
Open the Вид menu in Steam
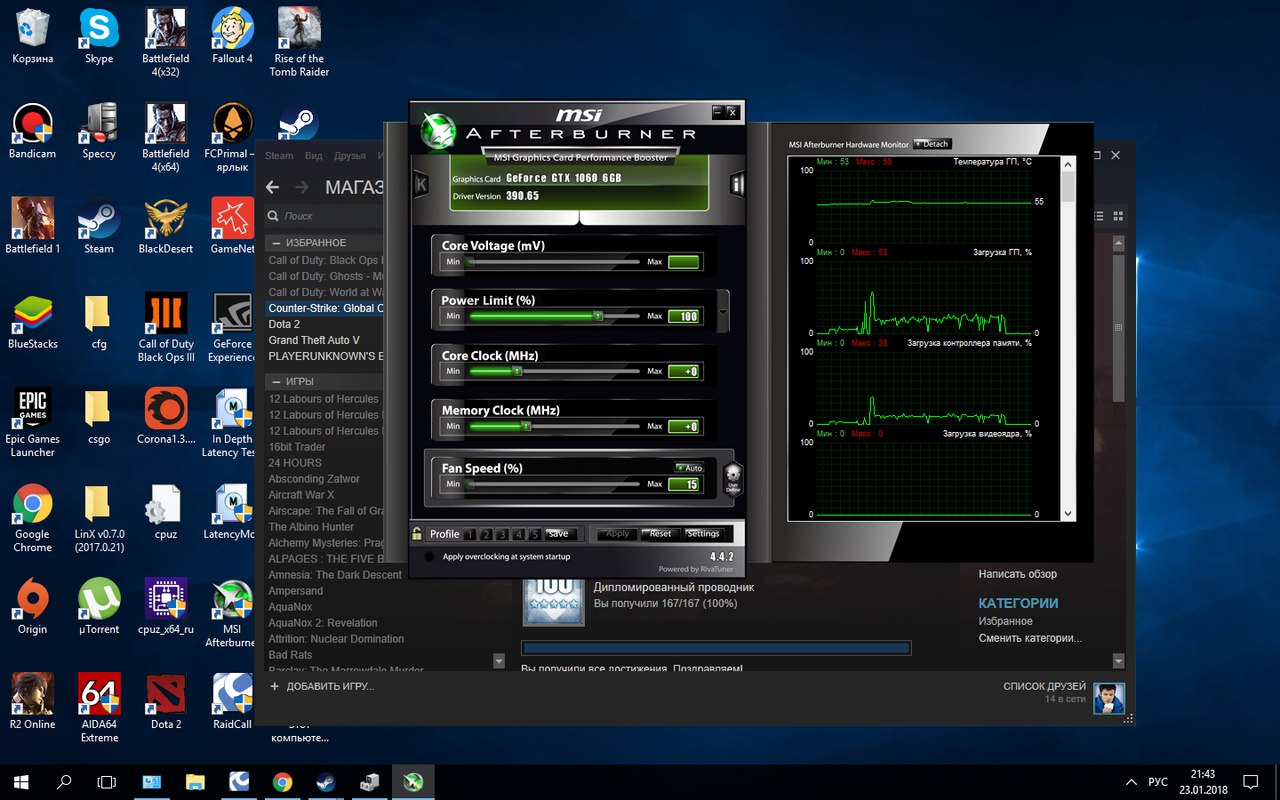tap(313, 156)
